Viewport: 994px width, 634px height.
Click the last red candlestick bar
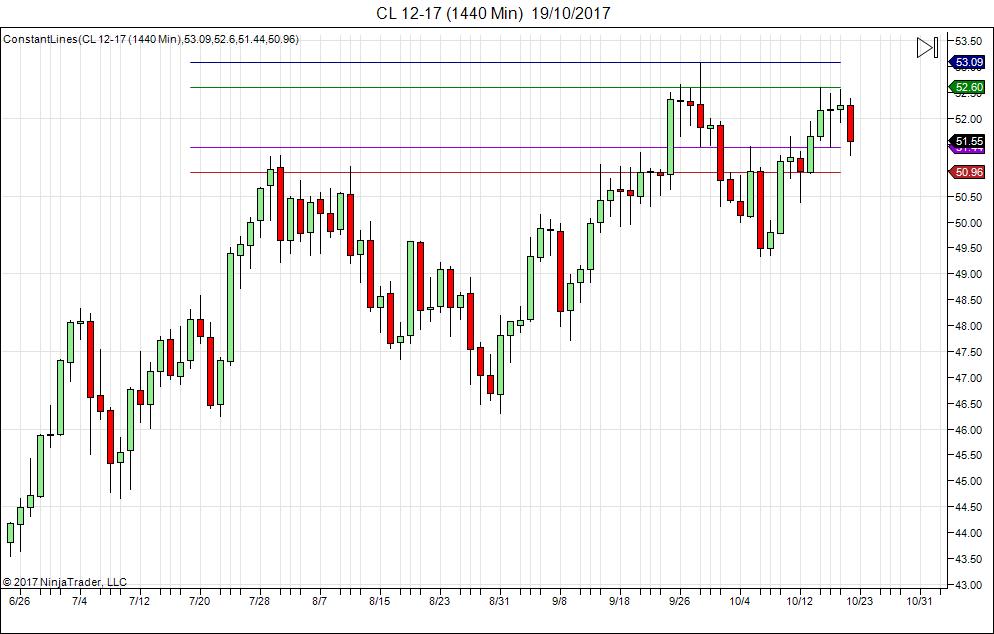[x=850, y=124]
